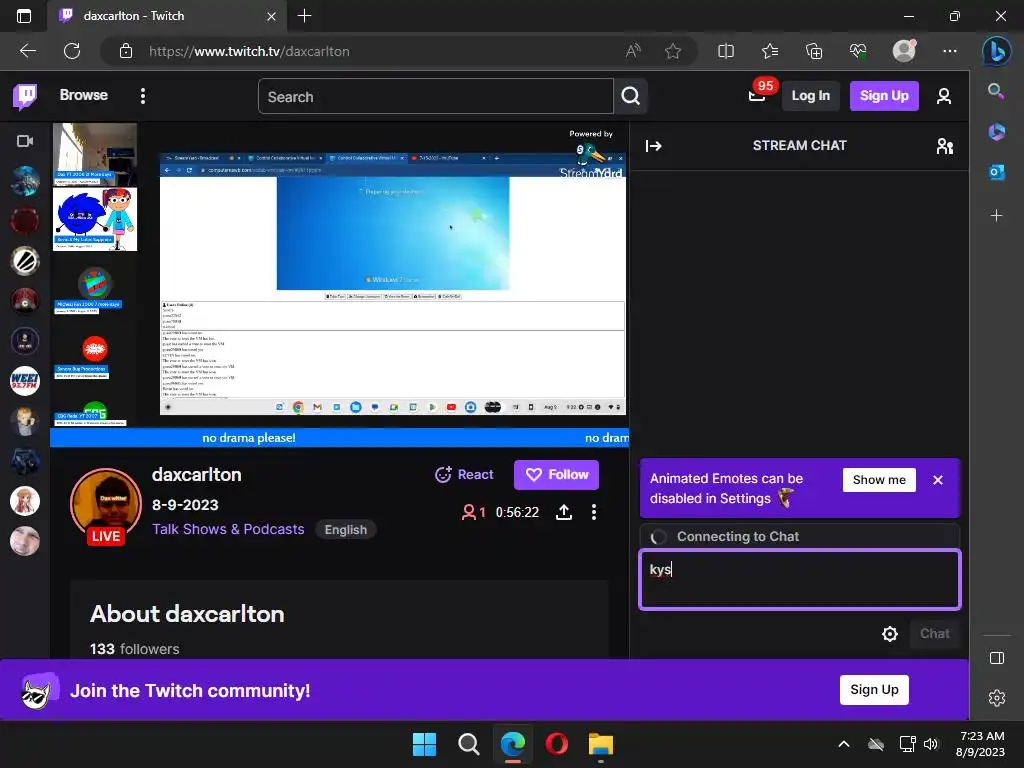Open the notifications inbox showing 95
The image size is (1024, 768).
pyautogui.click(x=757, y=95)
